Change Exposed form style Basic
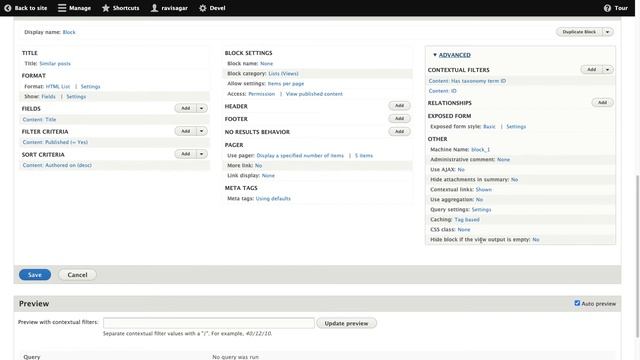 [x=489, y=127]
